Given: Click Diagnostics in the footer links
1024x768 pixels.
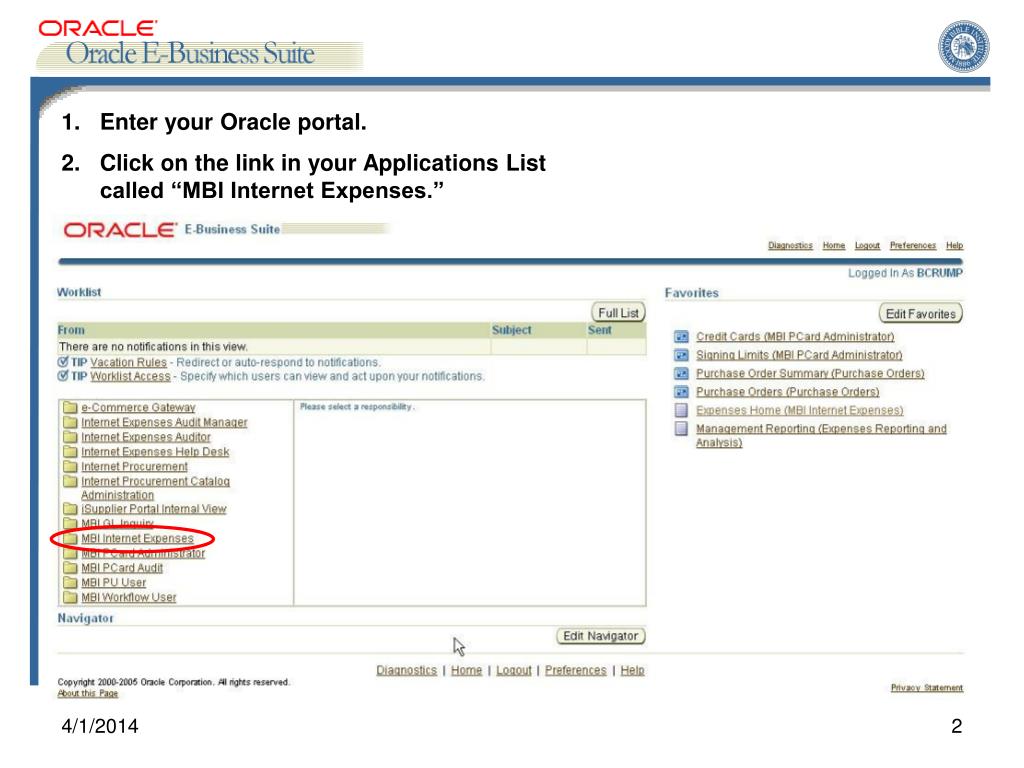Looking at the screenshot, I should (406, 671).
